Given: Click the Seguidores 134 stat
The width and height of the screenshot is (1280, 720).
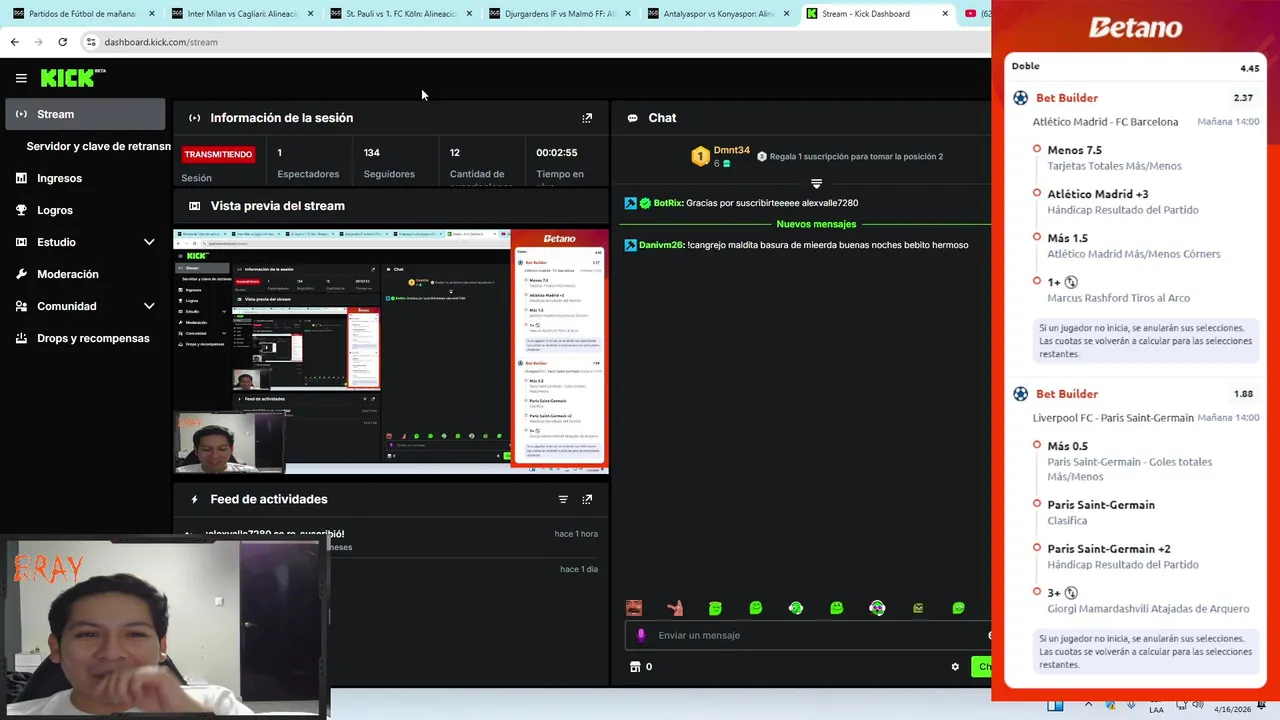Looking at the screenshot, I should pyautogui.click(x=389, y=163).
